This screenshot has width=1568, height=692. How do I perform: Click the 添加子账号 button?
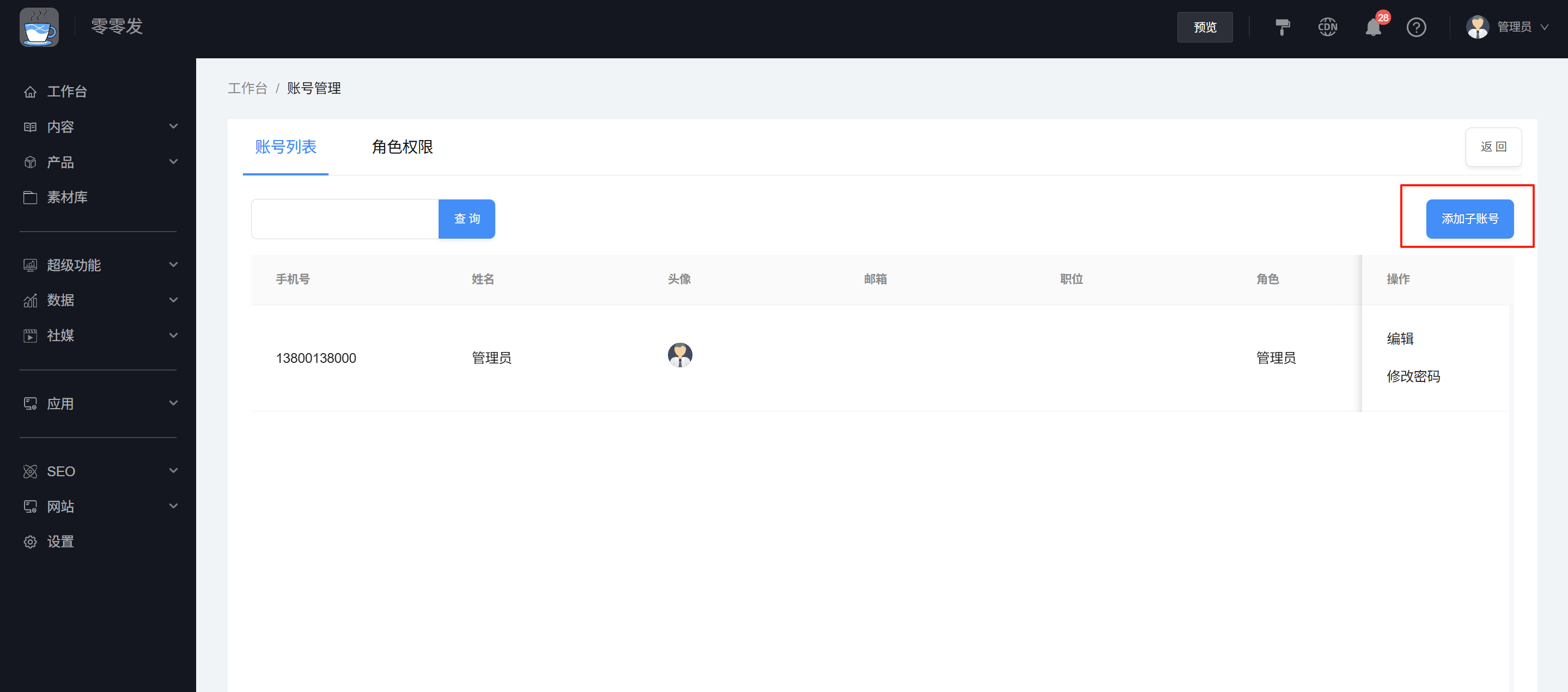point(1469,218)
